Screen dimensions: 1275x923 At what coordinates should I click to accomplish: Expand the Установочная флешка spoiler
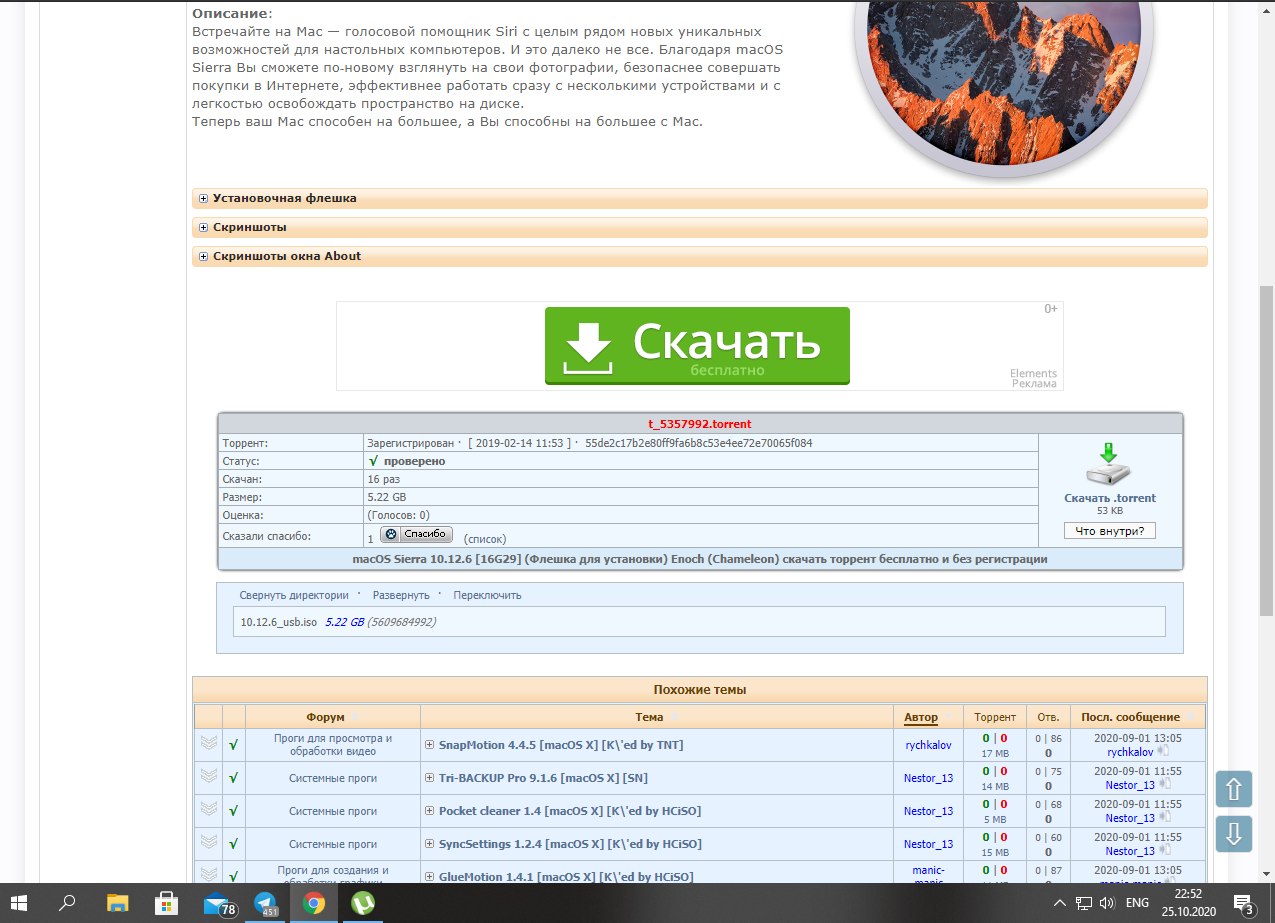203,198
